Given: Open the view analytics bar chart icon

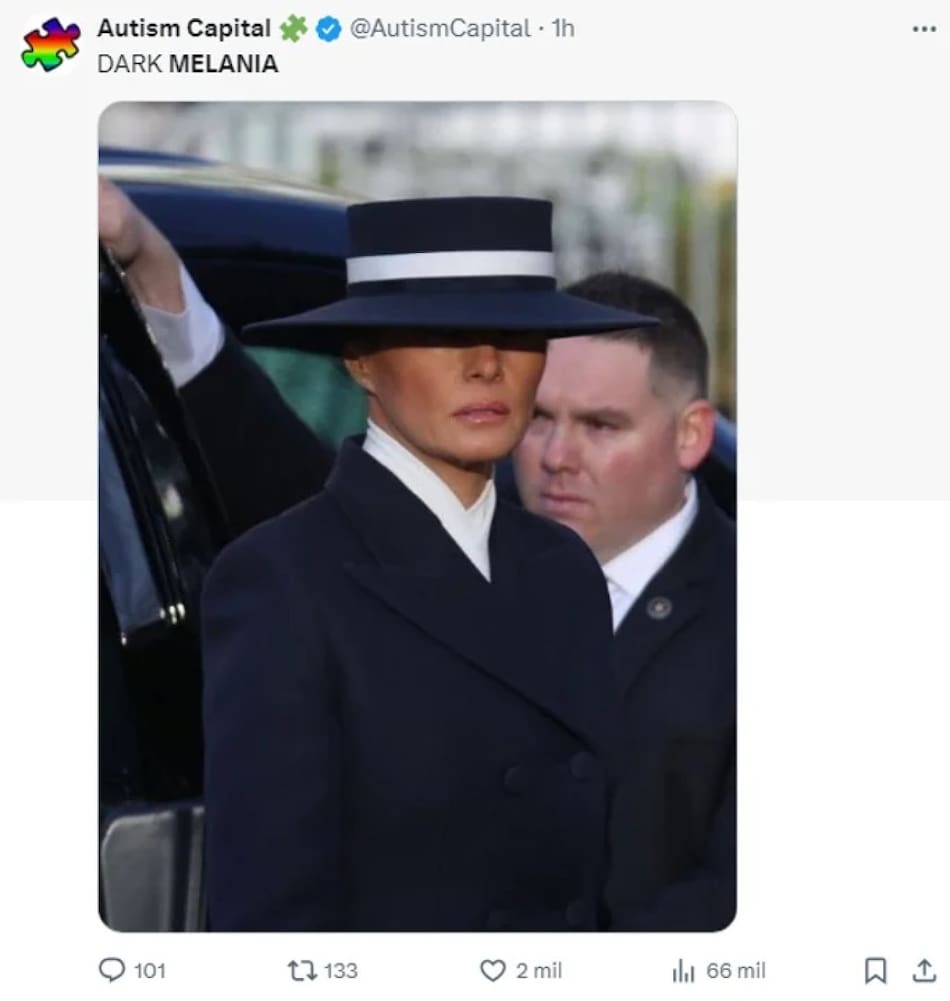Looking at the screenshot, I should 683,970.
